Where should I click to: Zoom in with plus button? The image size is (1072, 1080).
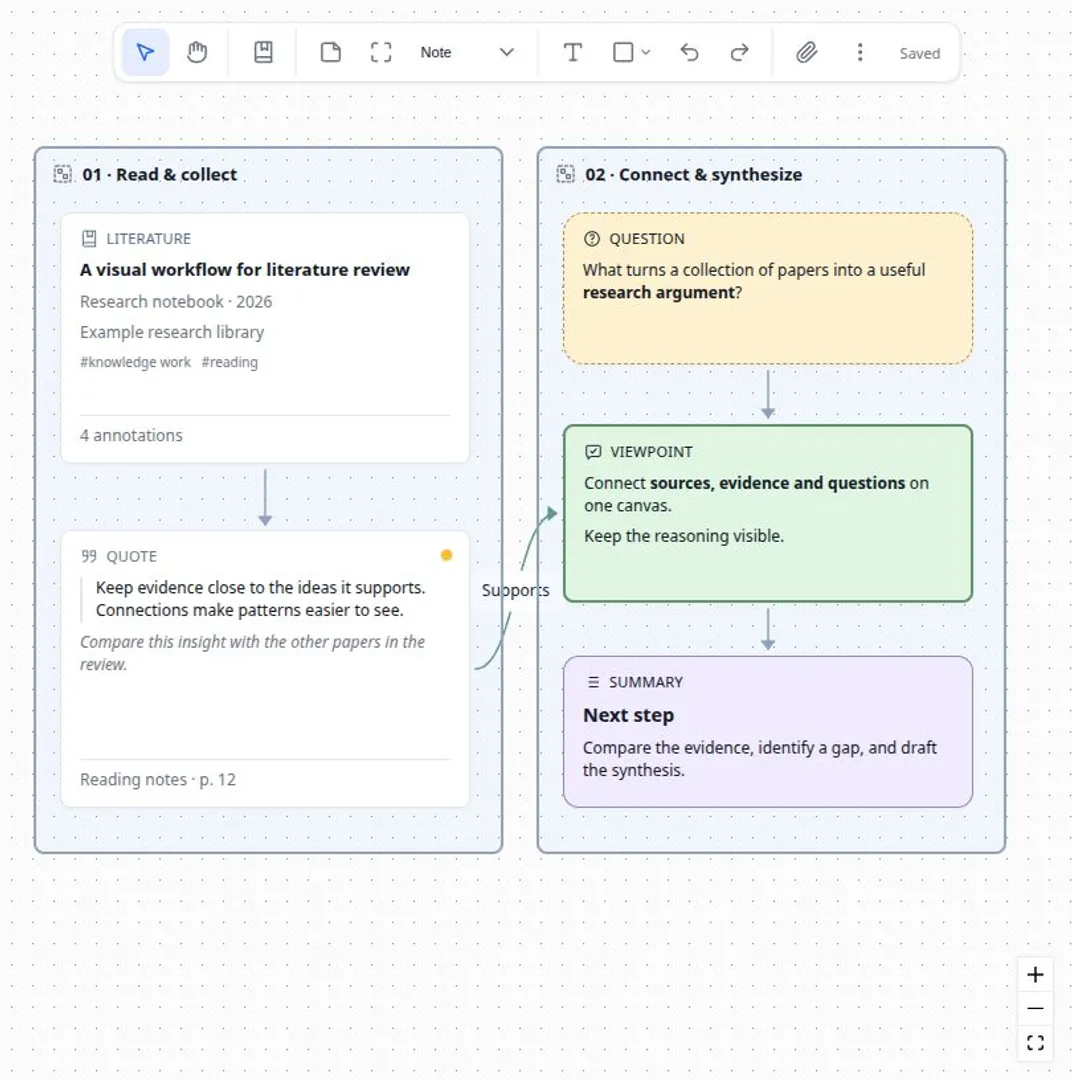pos(1035,975)
